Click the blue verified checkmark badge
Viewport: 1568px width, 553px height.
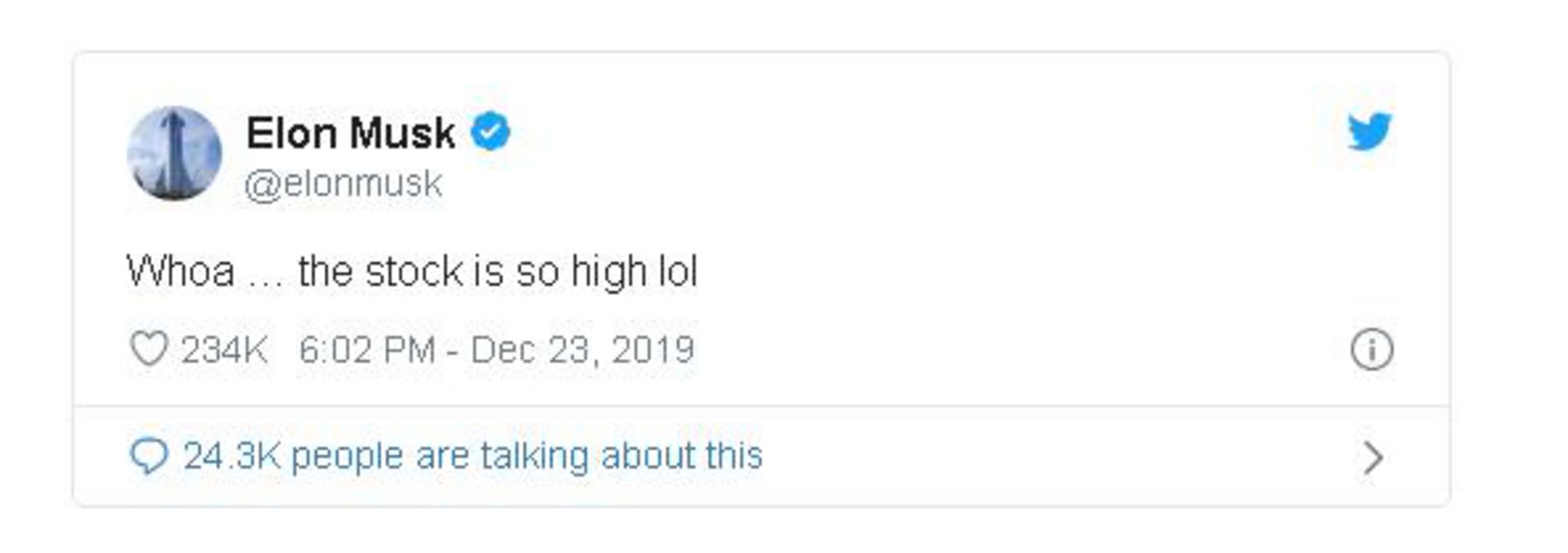490,132
